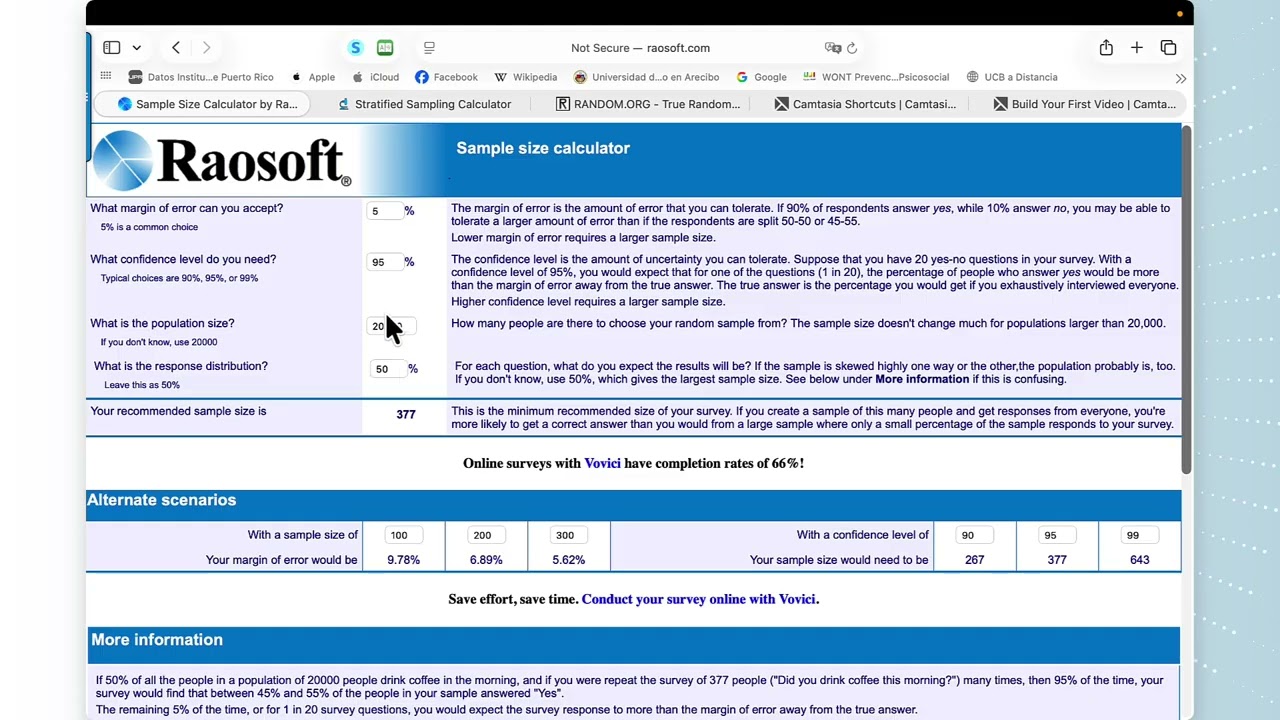Open the UCB a Distancia bookmark
1280x720 pixels.
point(1012,77)
